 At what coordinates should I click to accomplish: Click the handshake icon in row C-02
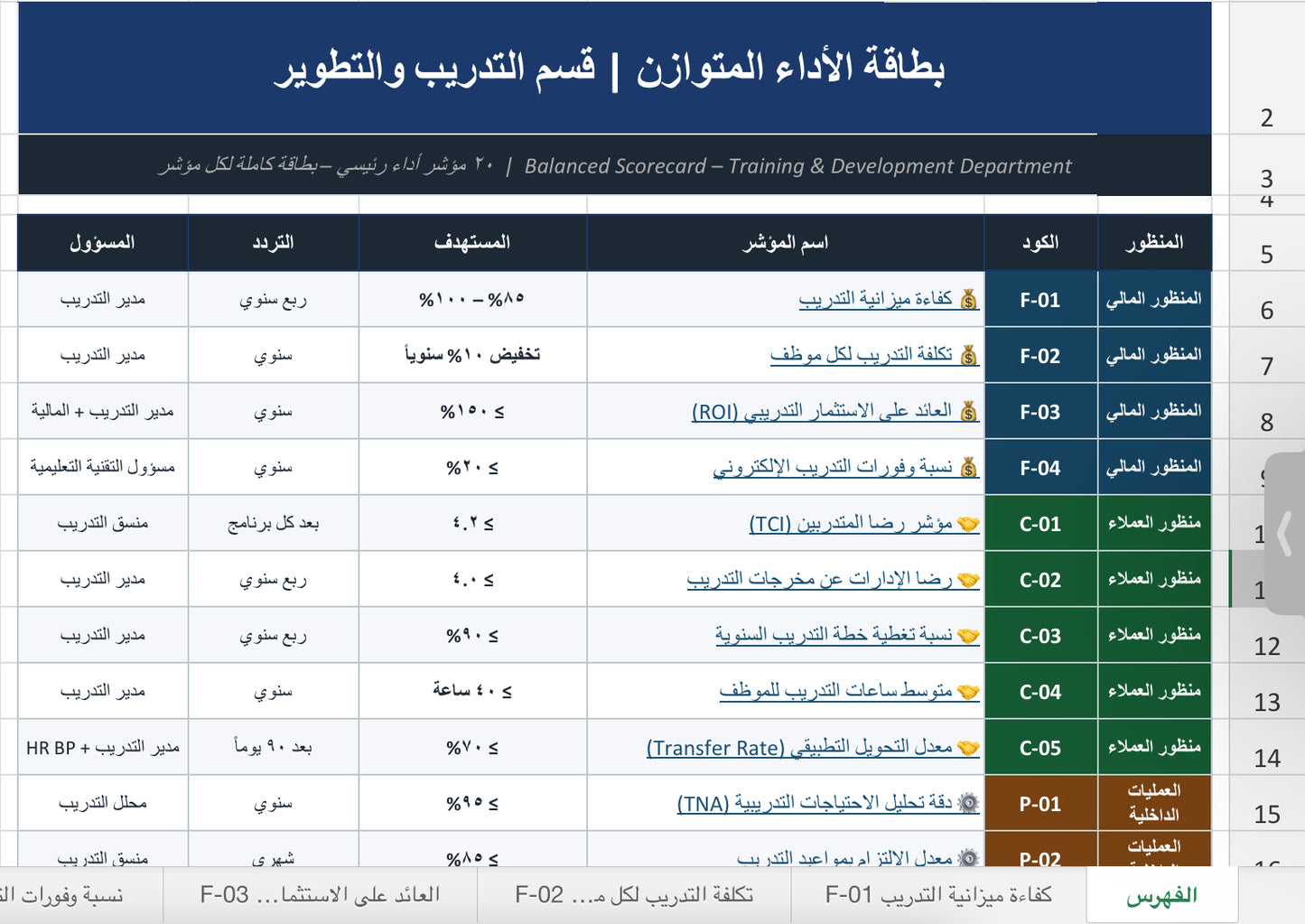pos(968,579)
